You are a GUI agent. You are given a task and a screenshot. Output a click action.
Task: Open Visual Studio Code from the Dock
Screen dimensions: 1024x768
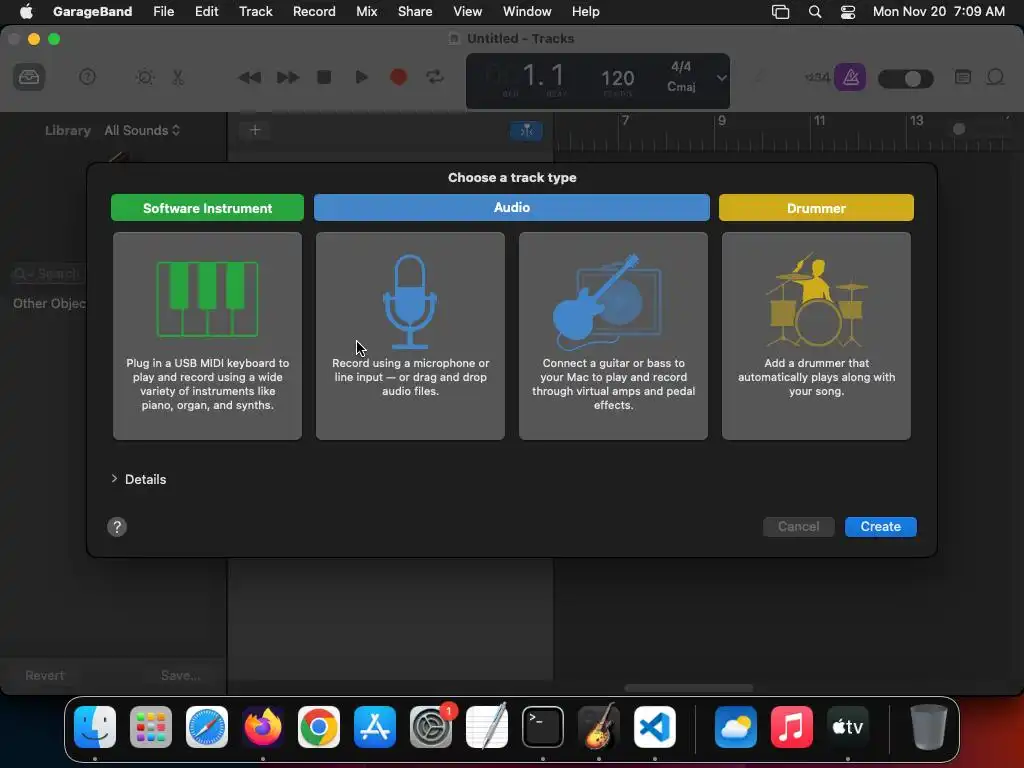pyautogui.click(x=654, y=727)
